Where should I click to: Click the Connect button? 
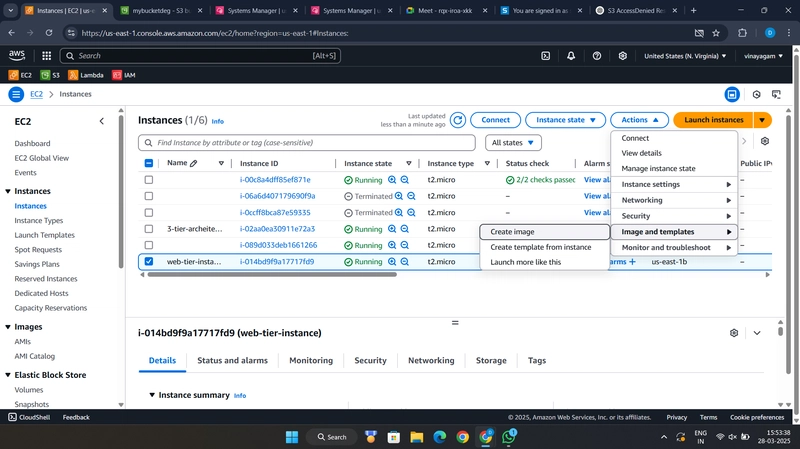(x=495, y=120)
